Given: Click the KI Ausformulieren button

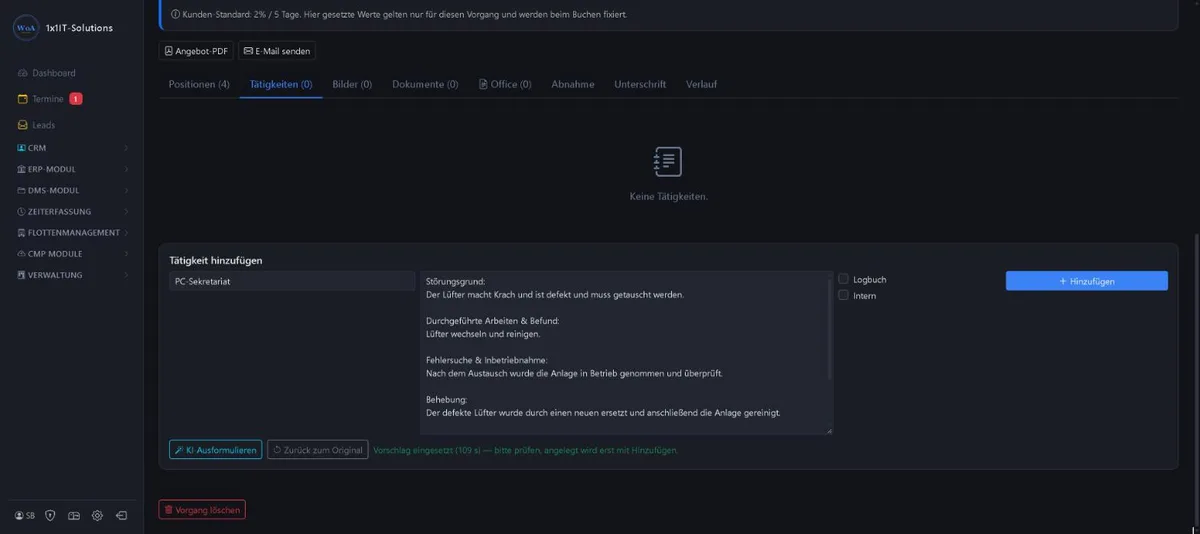Looking at the screenshot, I should coord(216,450).
